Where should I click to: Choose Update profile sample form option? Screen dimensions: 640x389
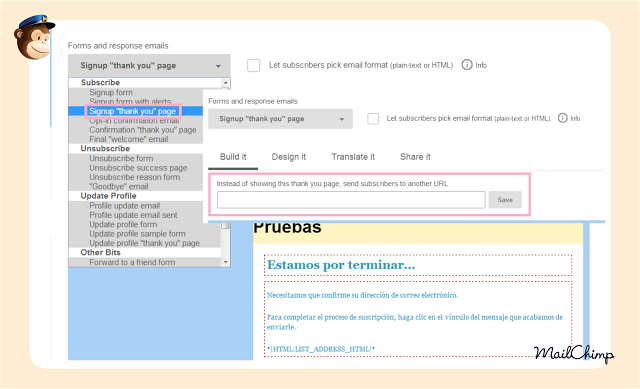(137, 234)
